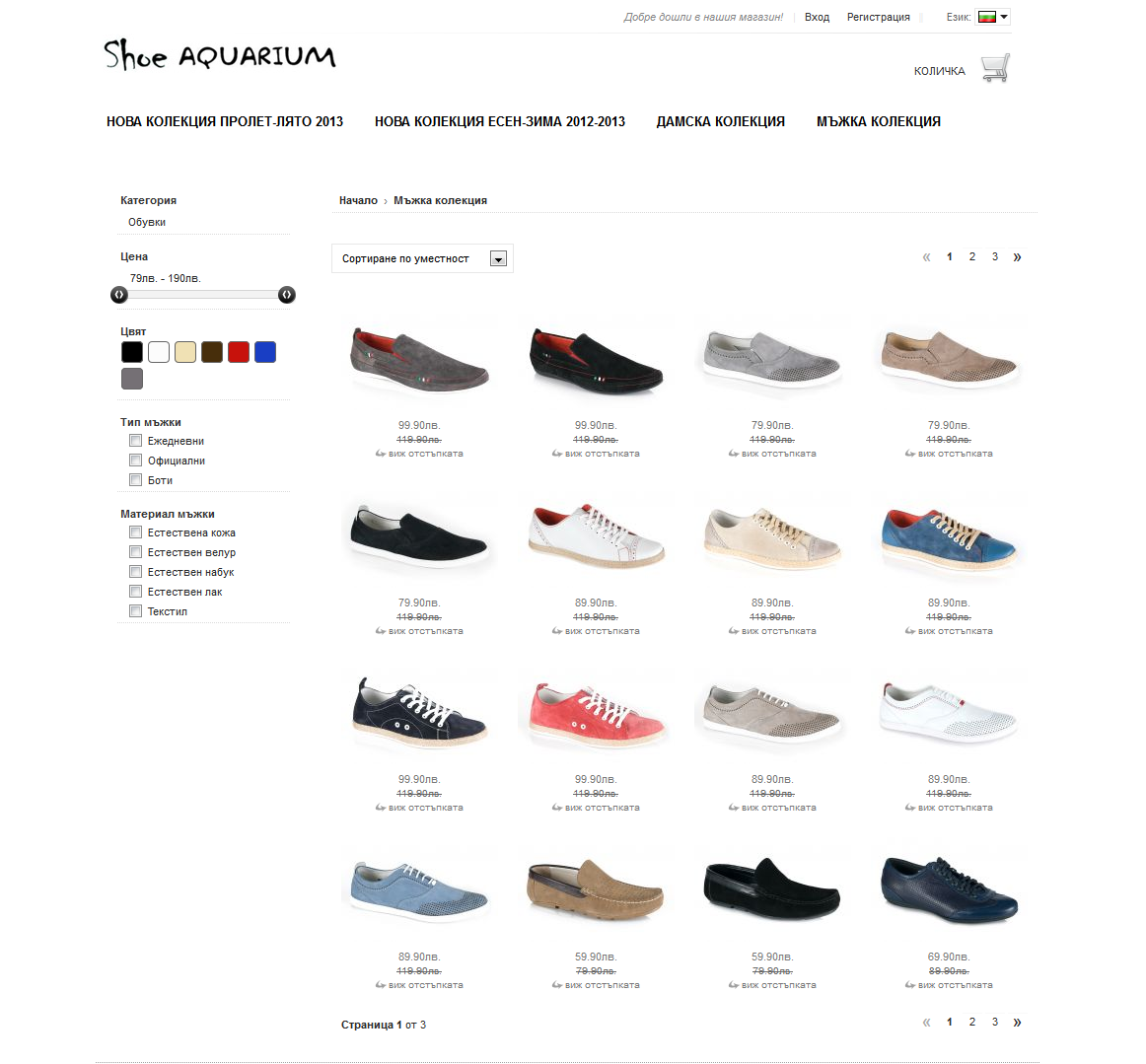
Task: Open the shopping cart icon
Action: [995, 68]
